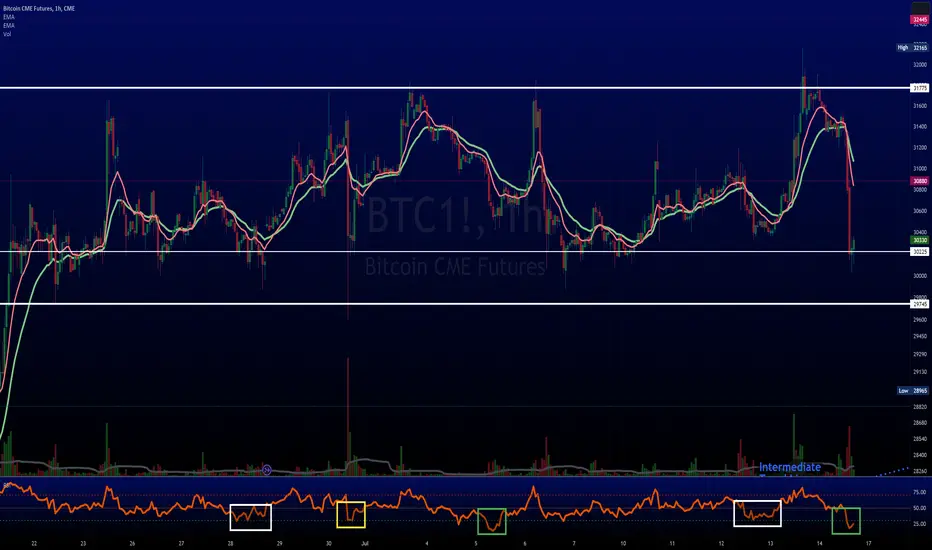Click the 32445 red price label
Image resolution: width=932 pixels, height=550 pixels.
pyautogui.click(x=920, y=20)
